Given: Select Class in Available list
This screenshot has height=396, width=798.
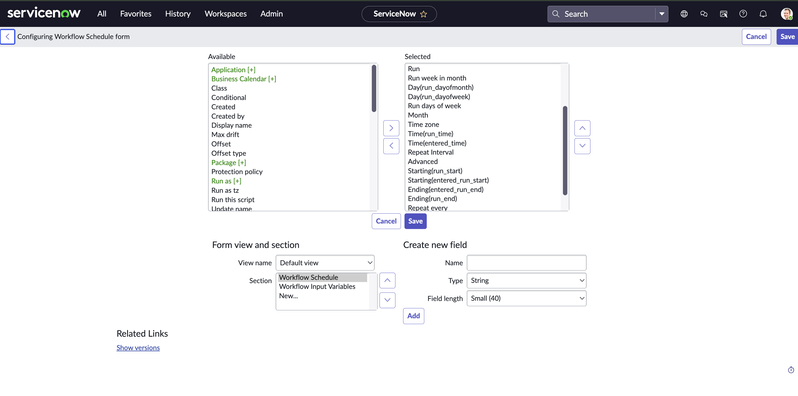Looking at the screenshot, I should tap(219, 88).
